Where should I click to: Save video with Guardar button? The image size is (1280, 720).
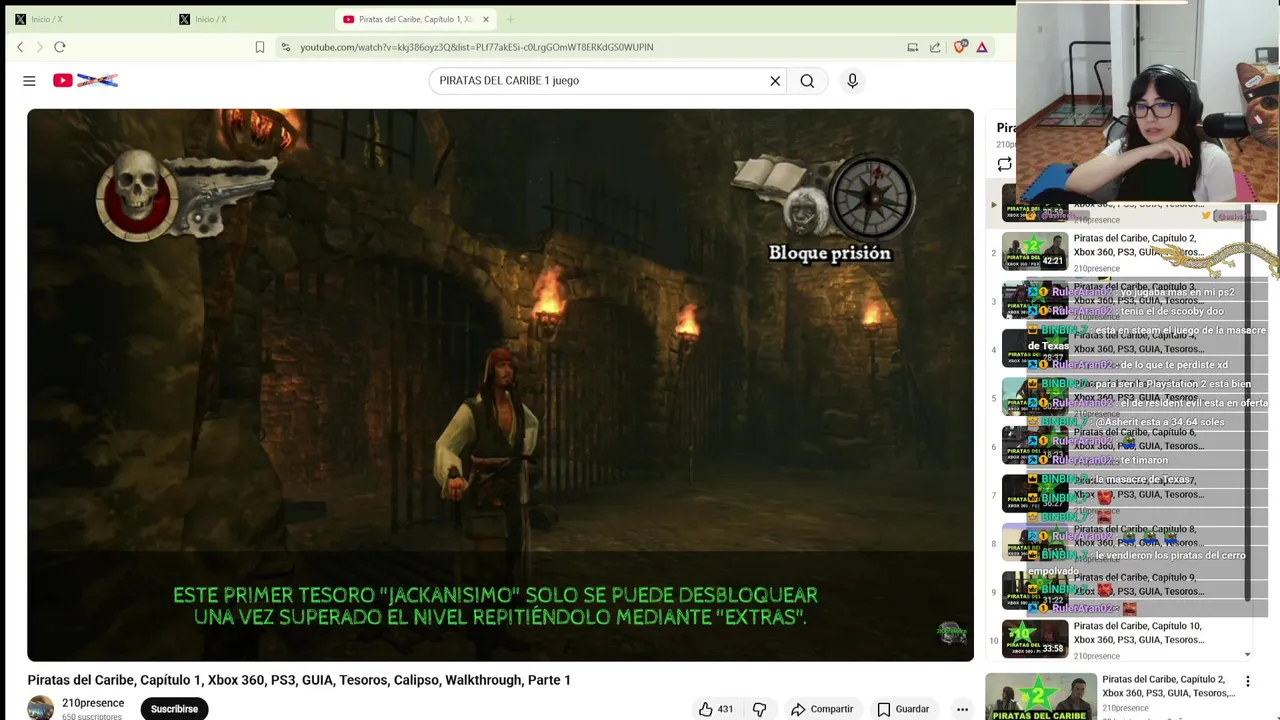[x=904, y=709]
